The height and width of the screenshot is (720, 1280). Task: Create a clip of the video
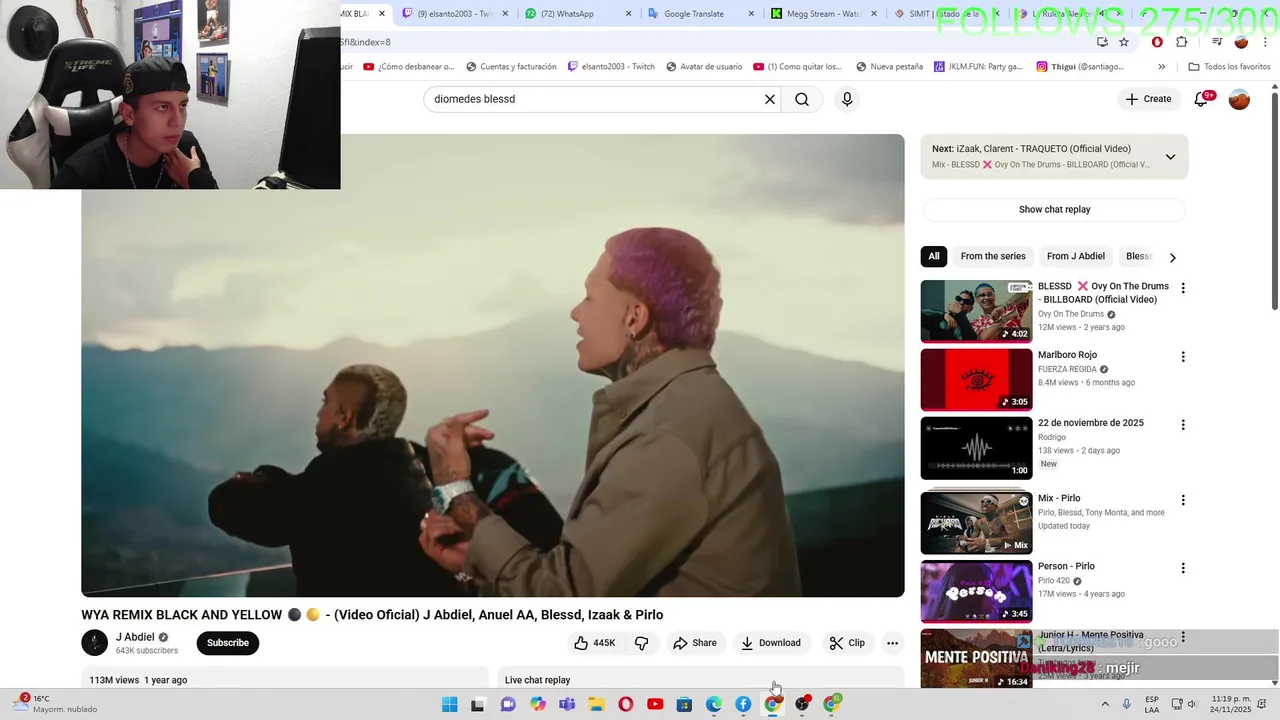(847, 643)
